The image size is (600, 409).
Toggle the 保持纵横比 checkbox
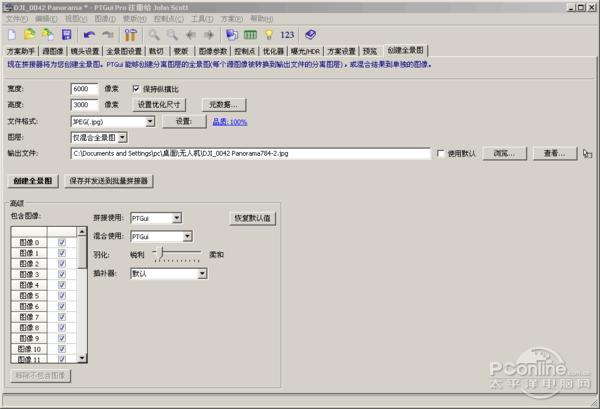(136, 89)
